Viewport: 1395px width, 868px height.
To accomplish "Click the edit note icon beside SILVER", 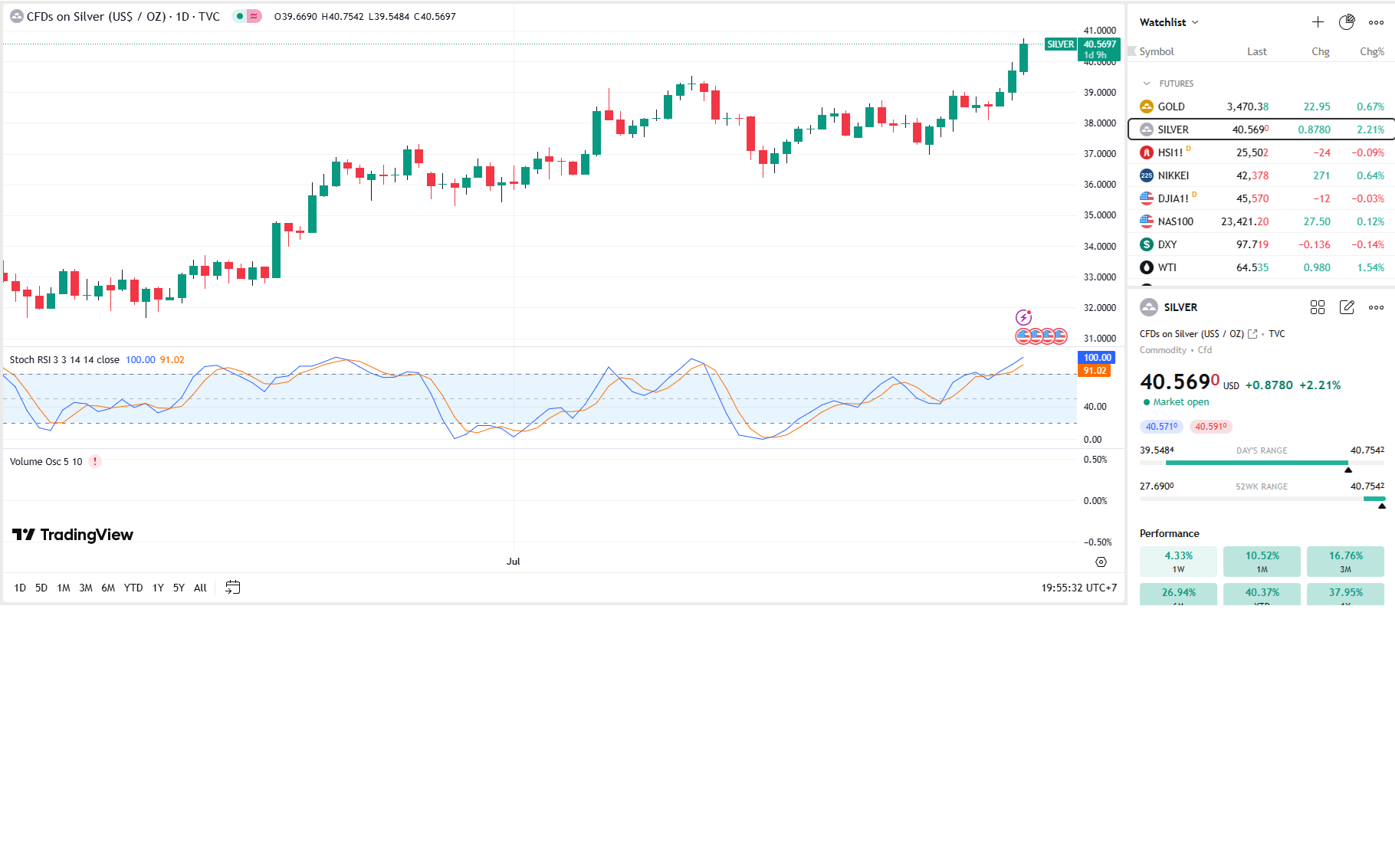I will click(1347, 307).
